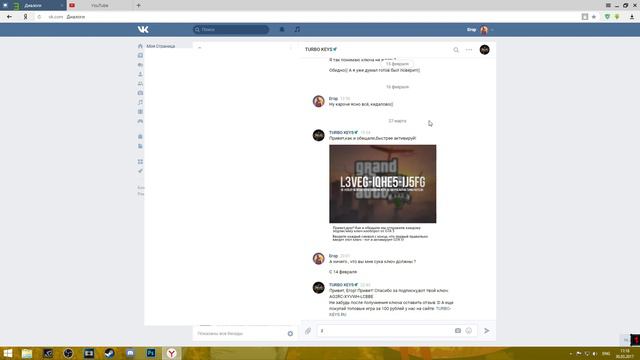Click the Yandex Я button in toolbar
The image size is (640, 360).
(25, 17)
